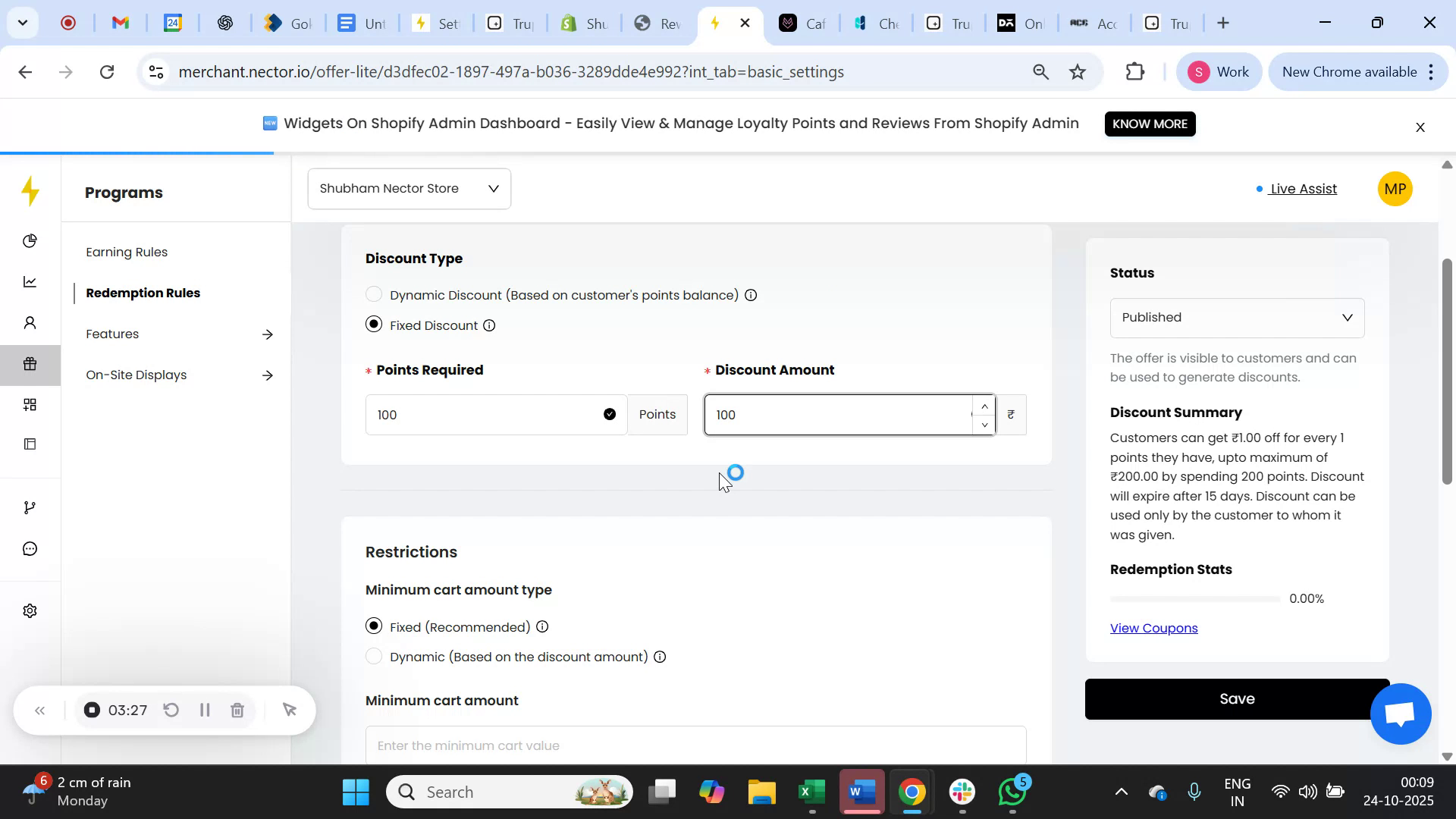The image size is (1456, 819).
Task: Open the Earning Rules section
Action: (x=126, y=252)
